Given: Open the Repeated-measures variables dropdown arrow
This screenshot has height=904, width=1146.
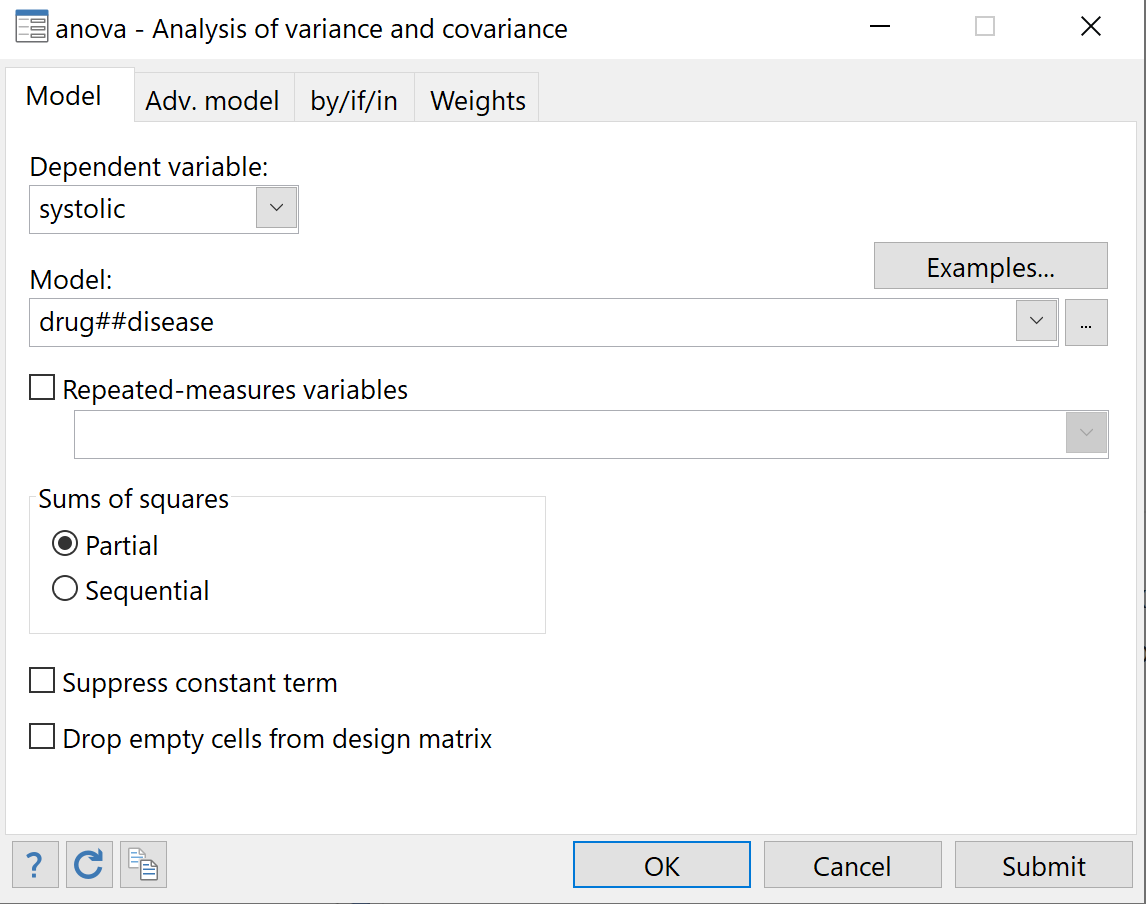Looking at the screenshot, I should [1086, 433].
